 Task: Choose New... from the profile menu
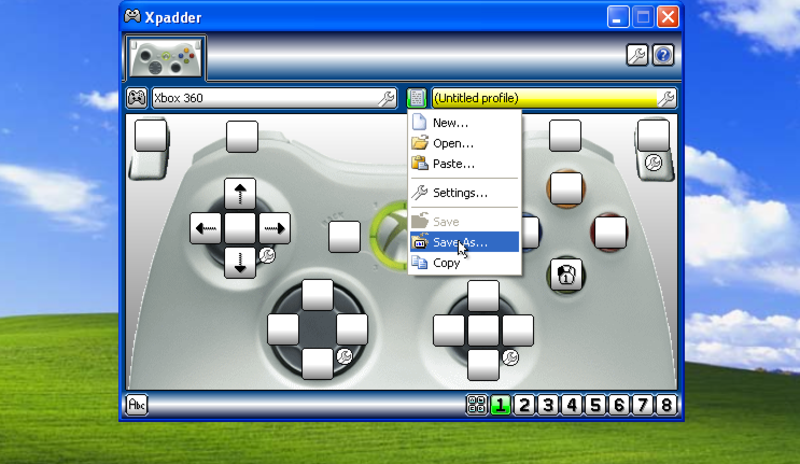coord(464,123)
